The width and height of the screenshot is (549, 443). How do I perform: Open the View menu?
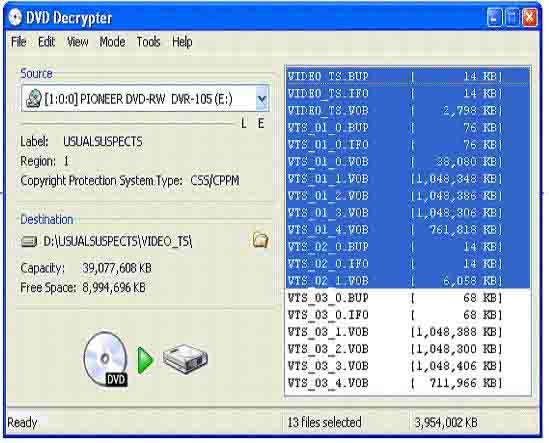point(77,42)
